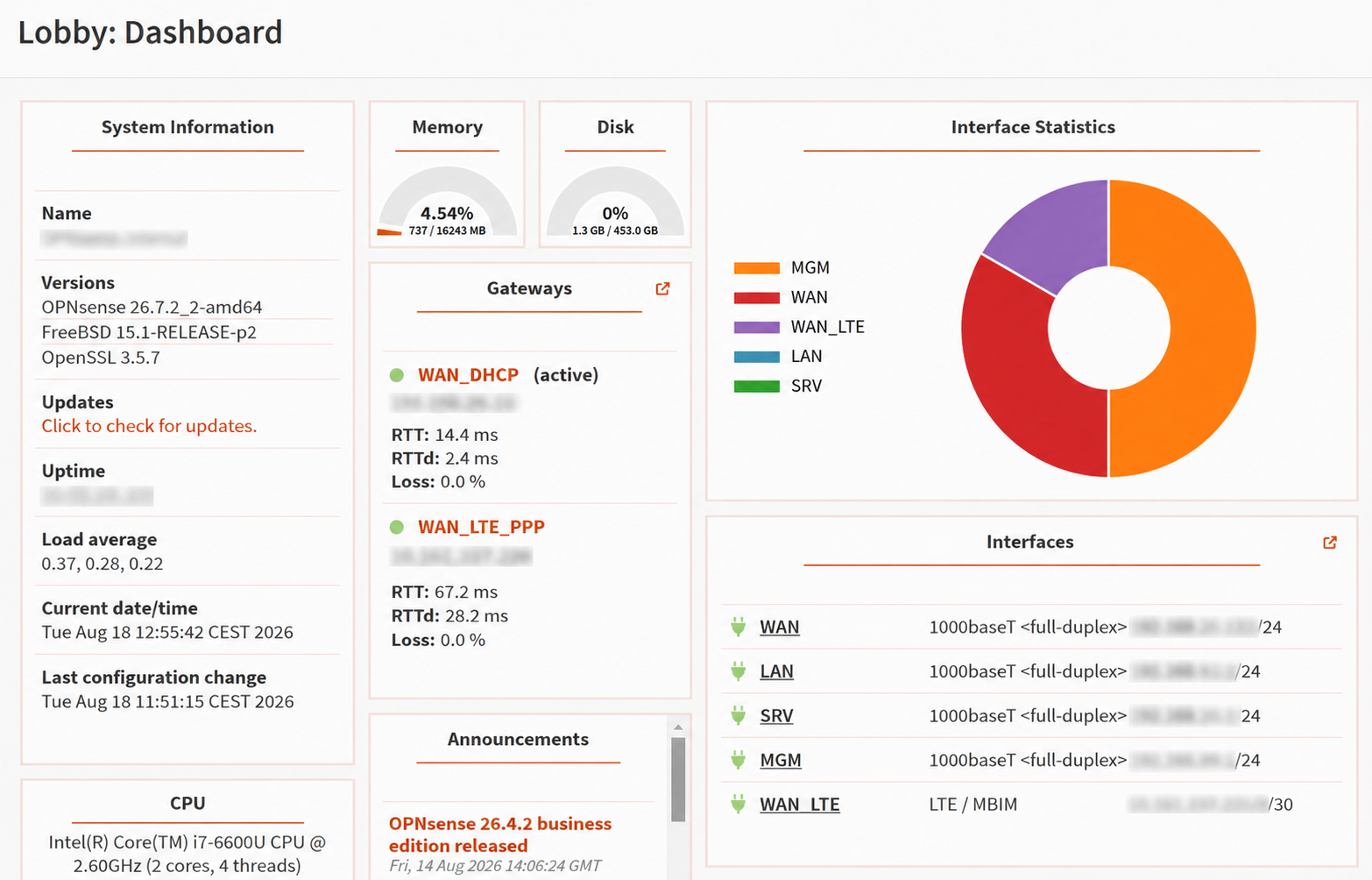The width and height of the screenshot is (1372, 880).
Task: Open OPNsense 26.4.2 business edition announcement
Action: (x=500, y=834)
